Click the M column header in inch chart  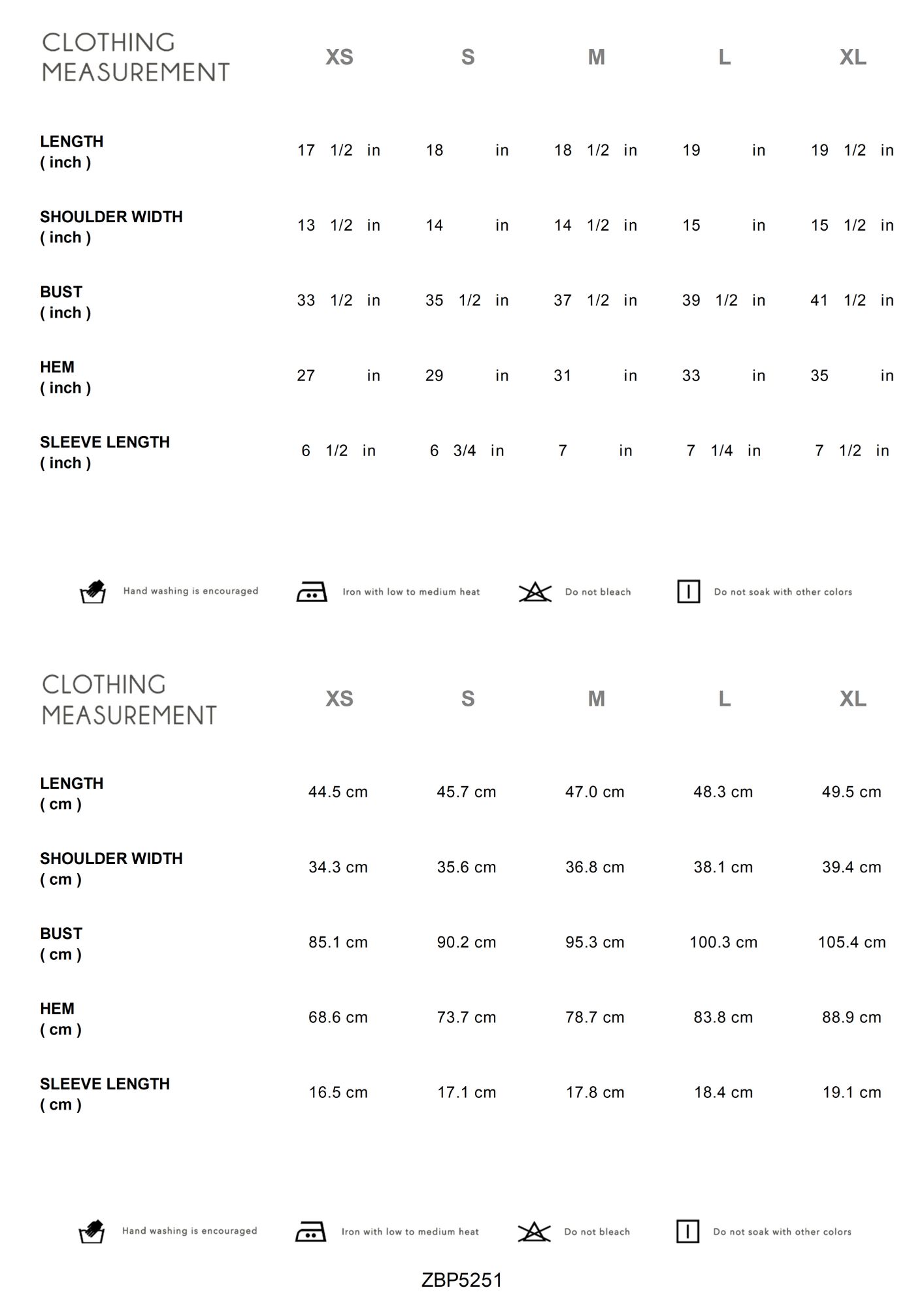tap(596, 58)
